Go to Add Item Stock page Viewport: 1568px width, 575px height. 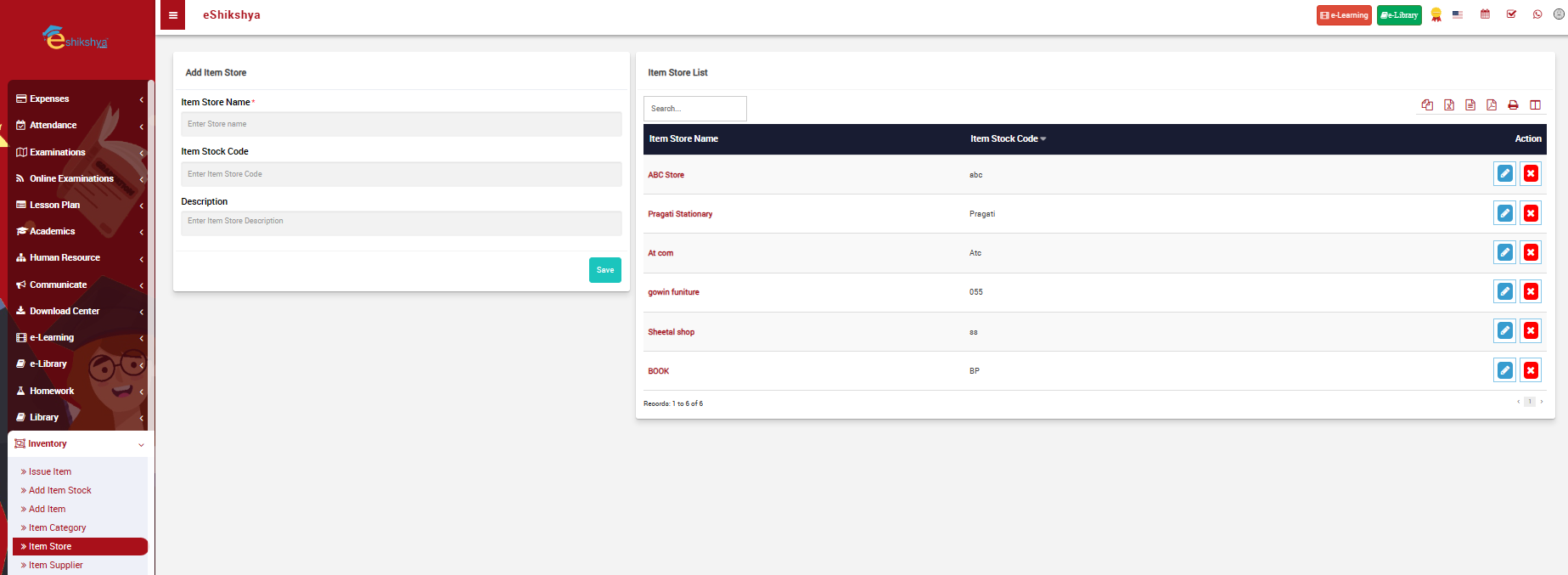59,490
